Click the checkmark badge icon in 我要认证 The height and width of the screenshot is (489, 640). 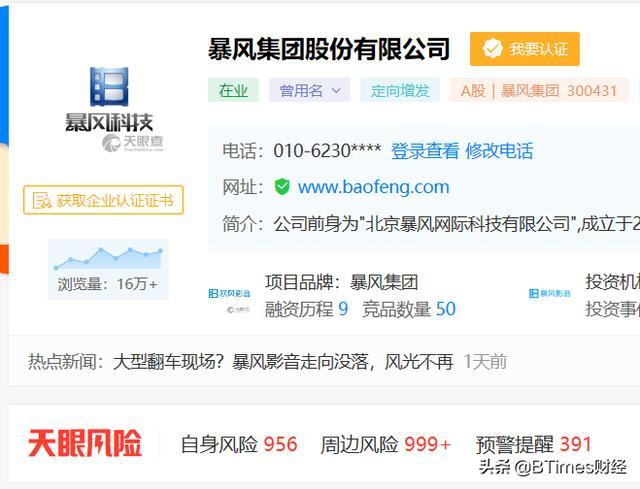pyautogui.click(x=492, y=49)
